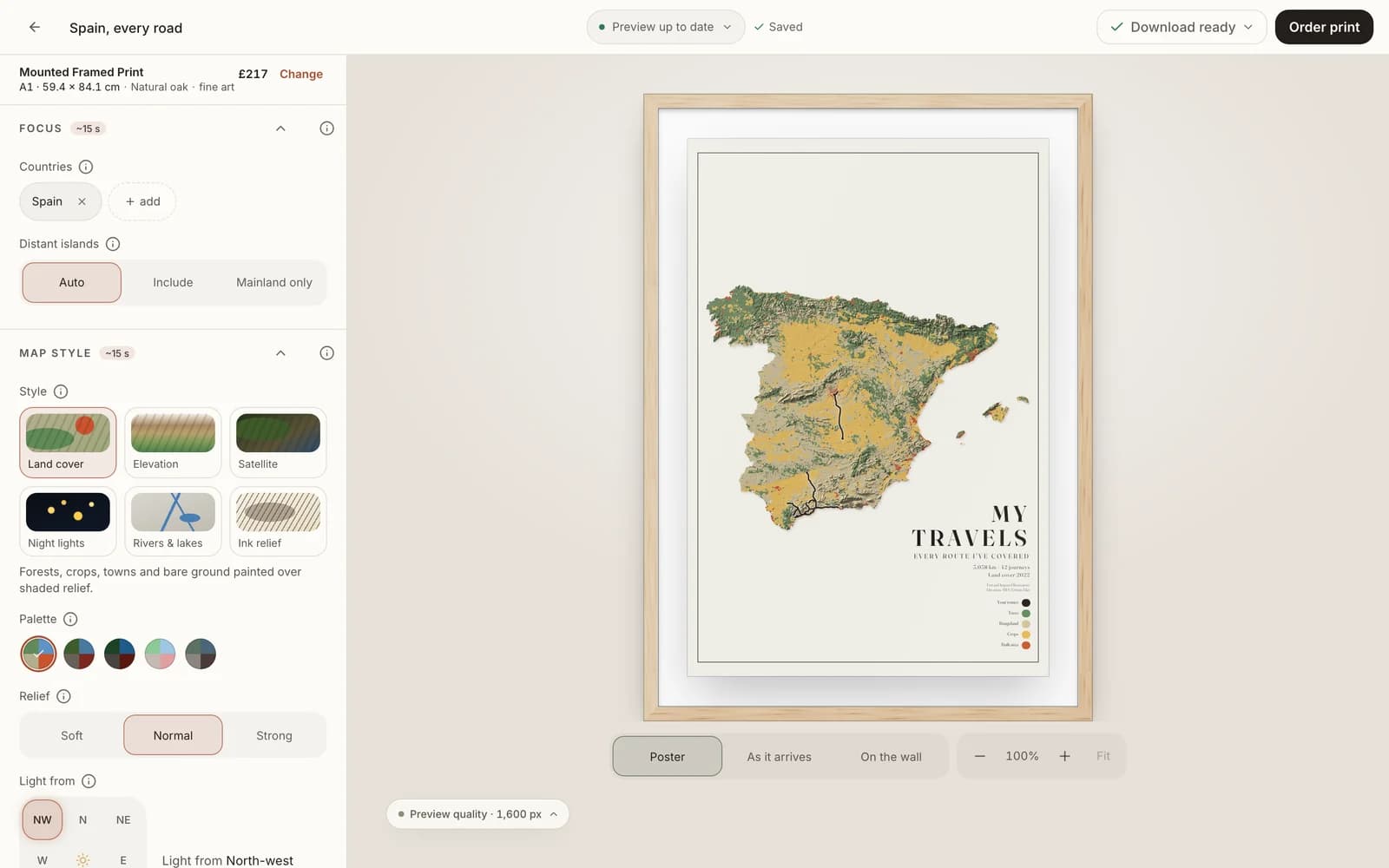Image resolution: width=1389 pixels, height=868 pixels.
Task: Show Distant islands info icon
Action: pyautogui.click(x=113, y=244)
